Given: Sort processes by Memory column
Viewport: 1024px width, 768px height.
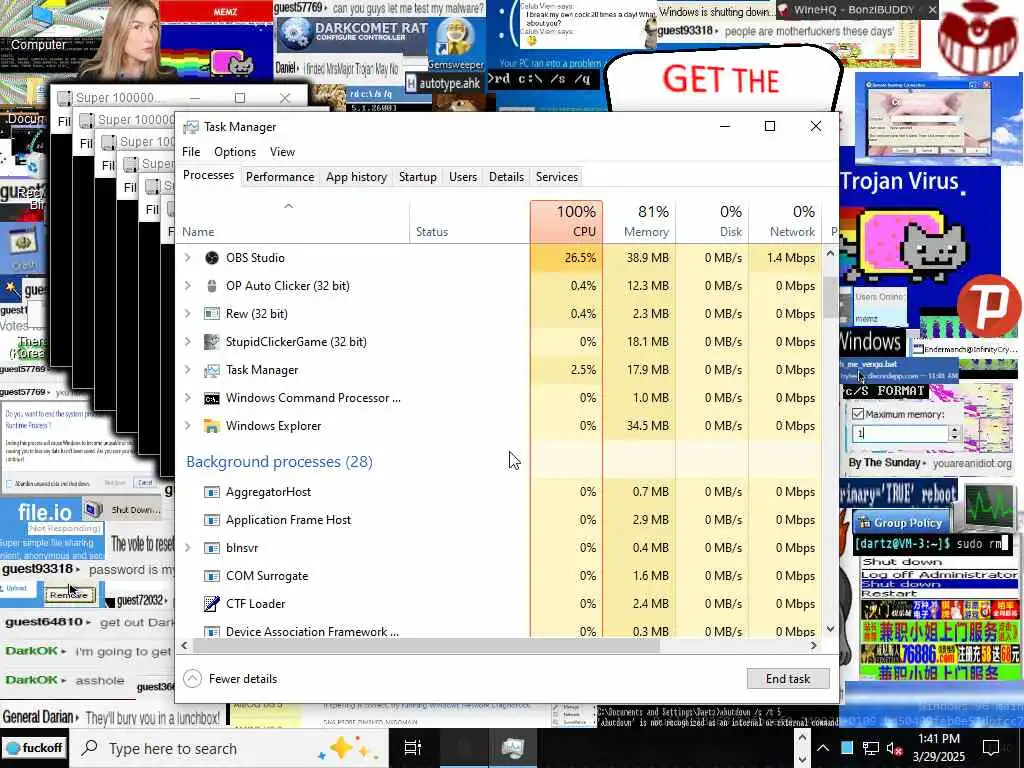Looking at the screenshot, I should coord(639,221).
